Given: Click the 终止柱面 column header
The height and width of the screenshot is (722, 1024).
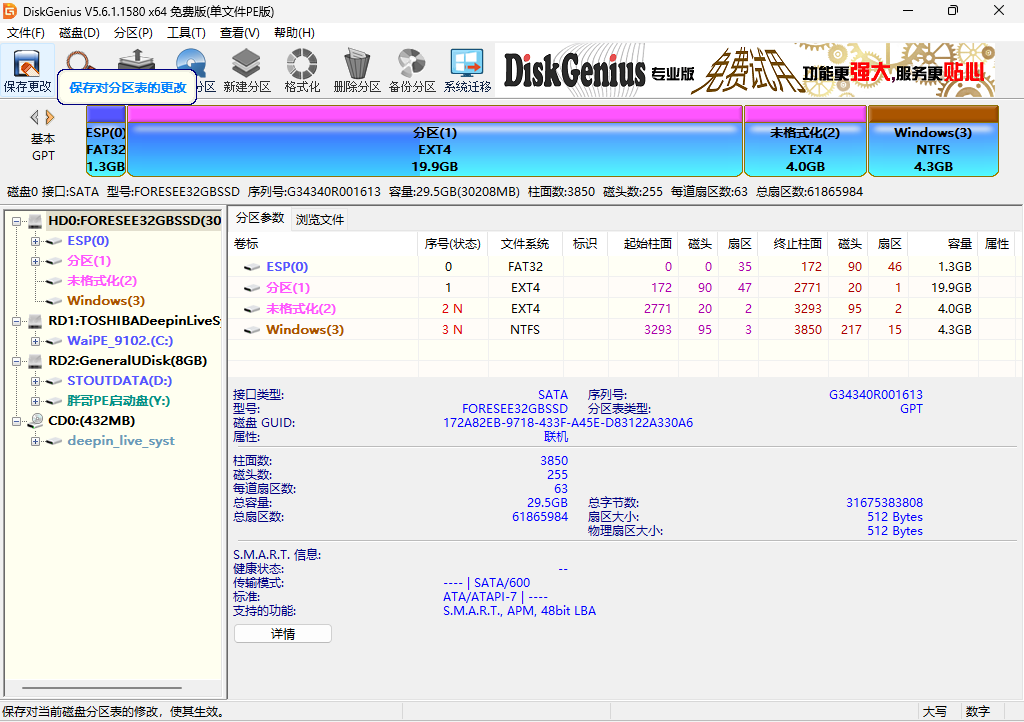Looking at the screenshot, I should tap(793, 244).
